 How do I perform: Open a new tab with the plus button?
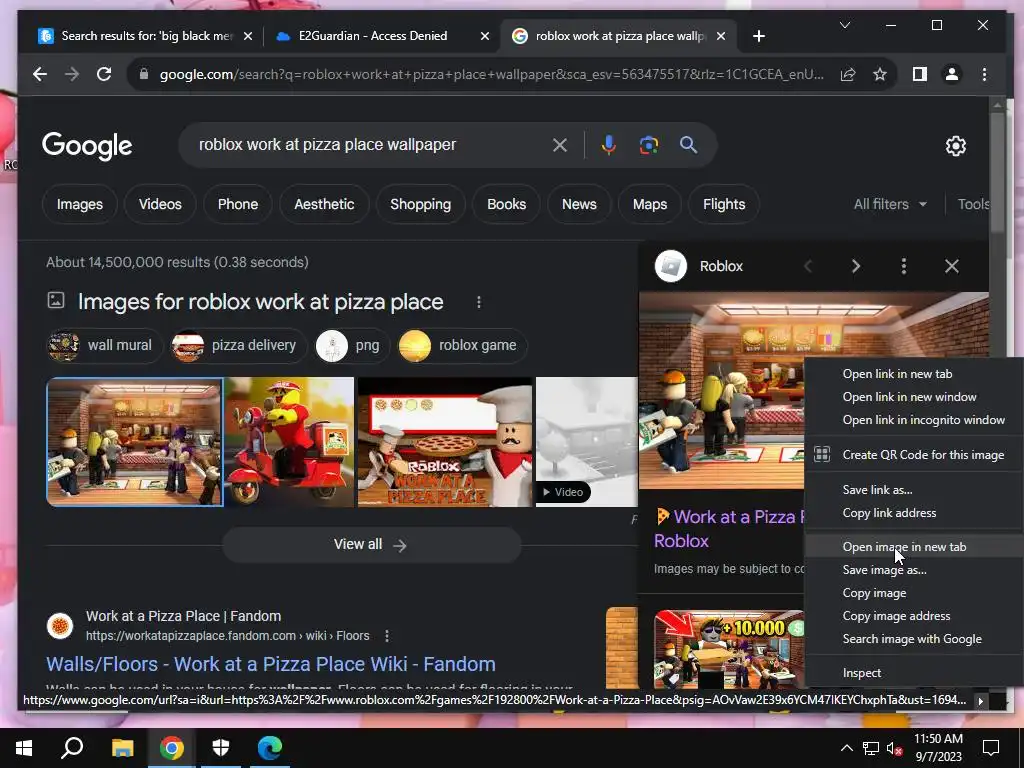tap(758, 37)
